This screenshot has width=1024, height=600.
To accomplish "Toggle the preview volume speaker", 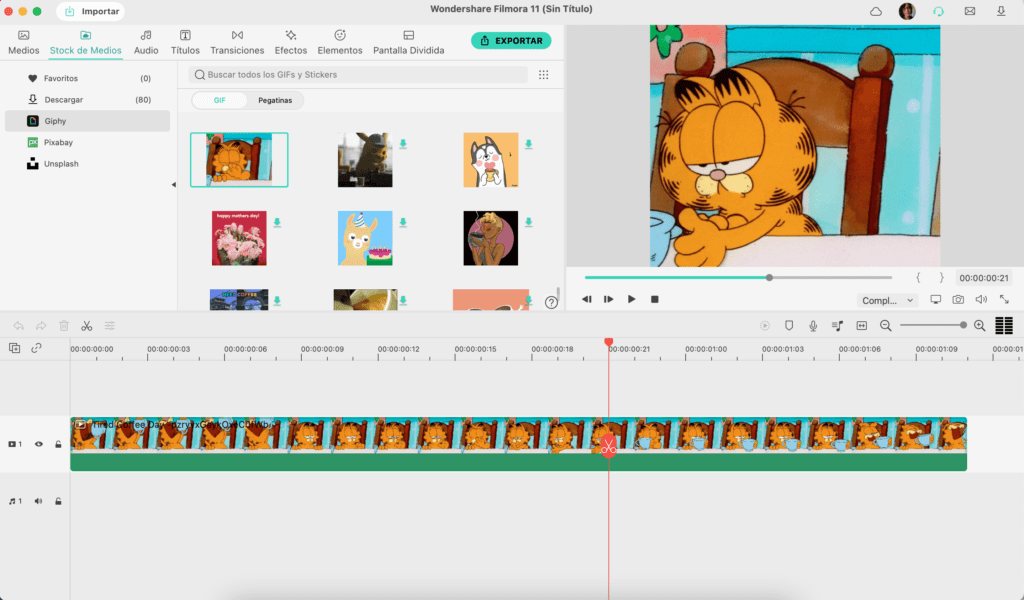I will coord(981,300).
